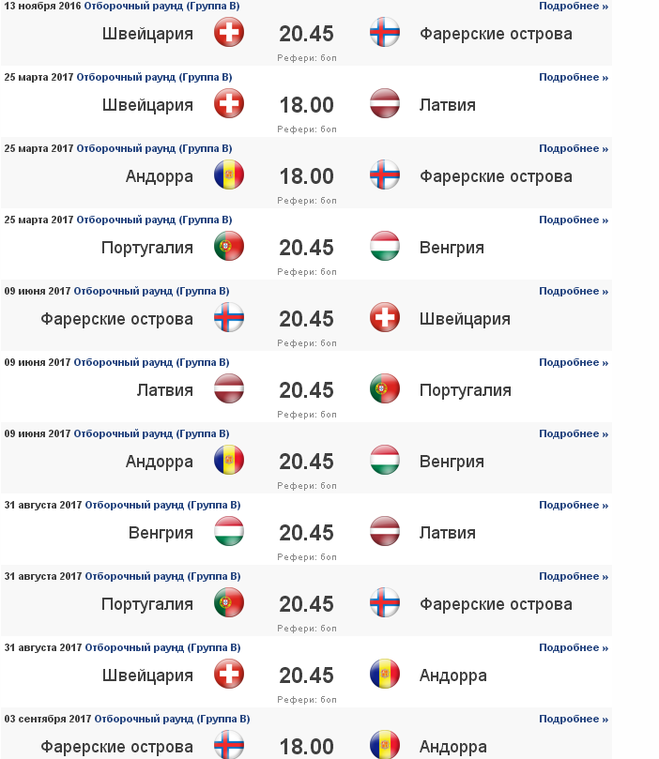The image size is (659, 759).
Task: Open Отборочный раунд link for 03 сентября 2017
Action: tap(172, 719)
